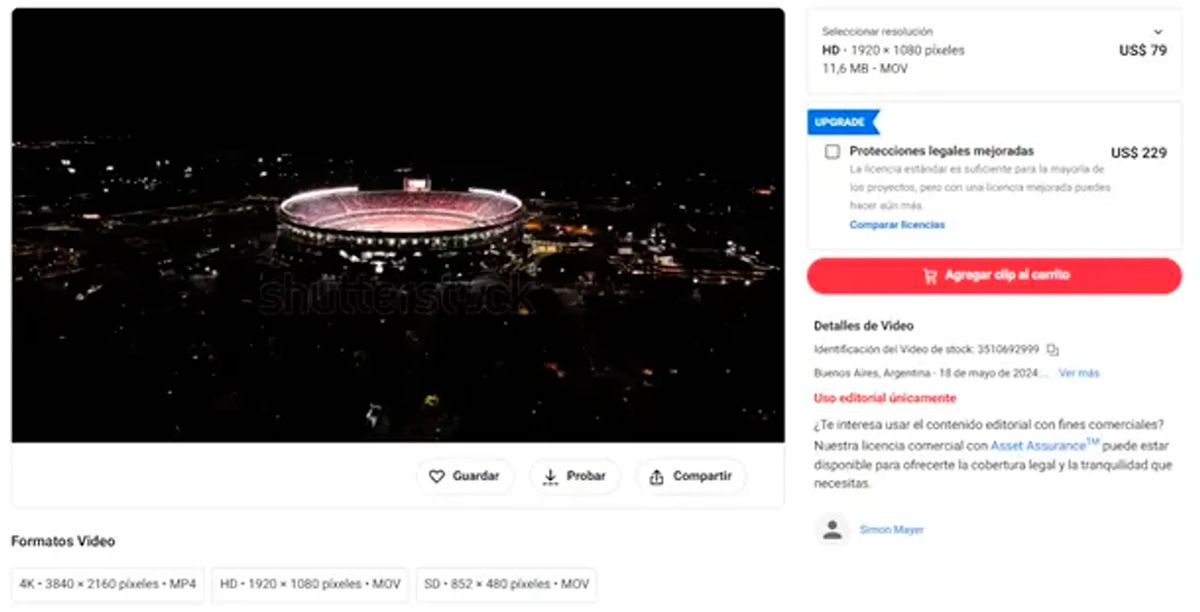Select the SD 852 × 480 MOV format
This screenshot has width=1200, height=612.
(x=506, y=584)
